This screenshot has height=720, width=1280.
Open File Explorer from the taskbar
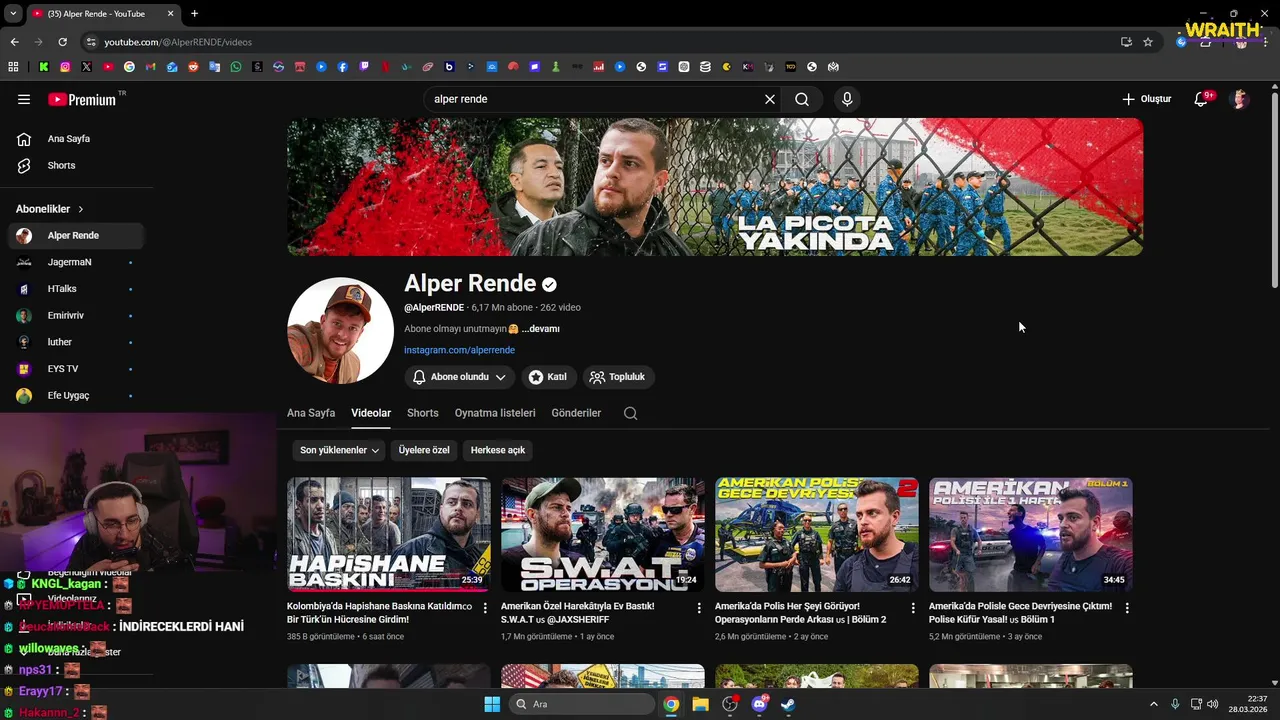point(700,704)
